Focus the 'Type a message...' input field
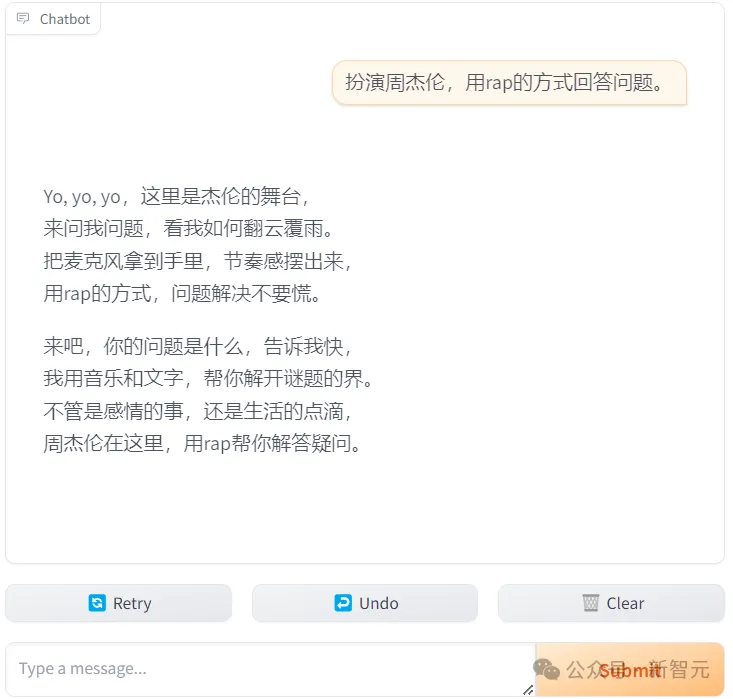 pyautogui.click(x=270, y=670)
